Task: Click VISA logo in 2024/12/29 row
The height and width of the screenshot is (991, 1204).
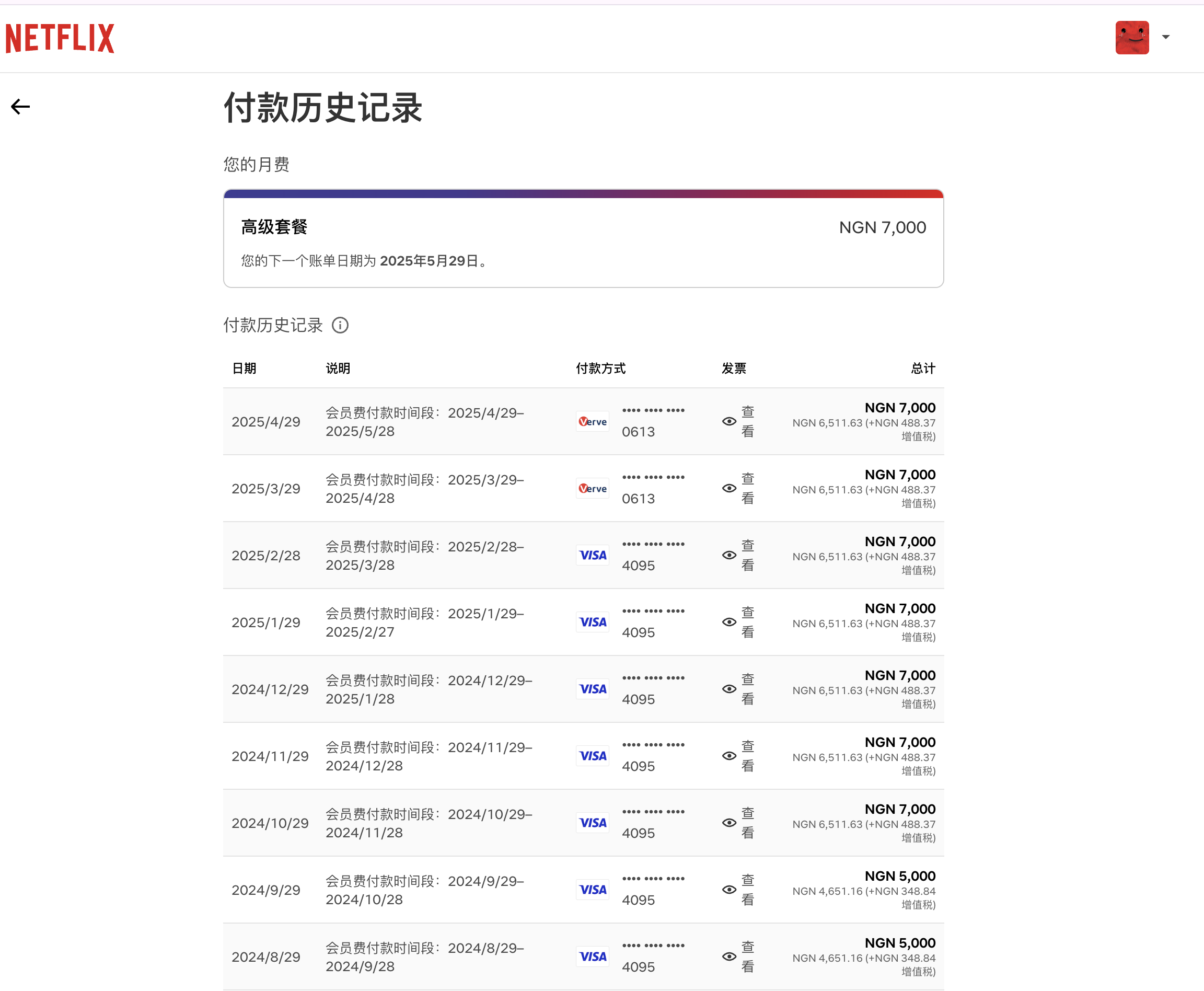Action: 592,689
